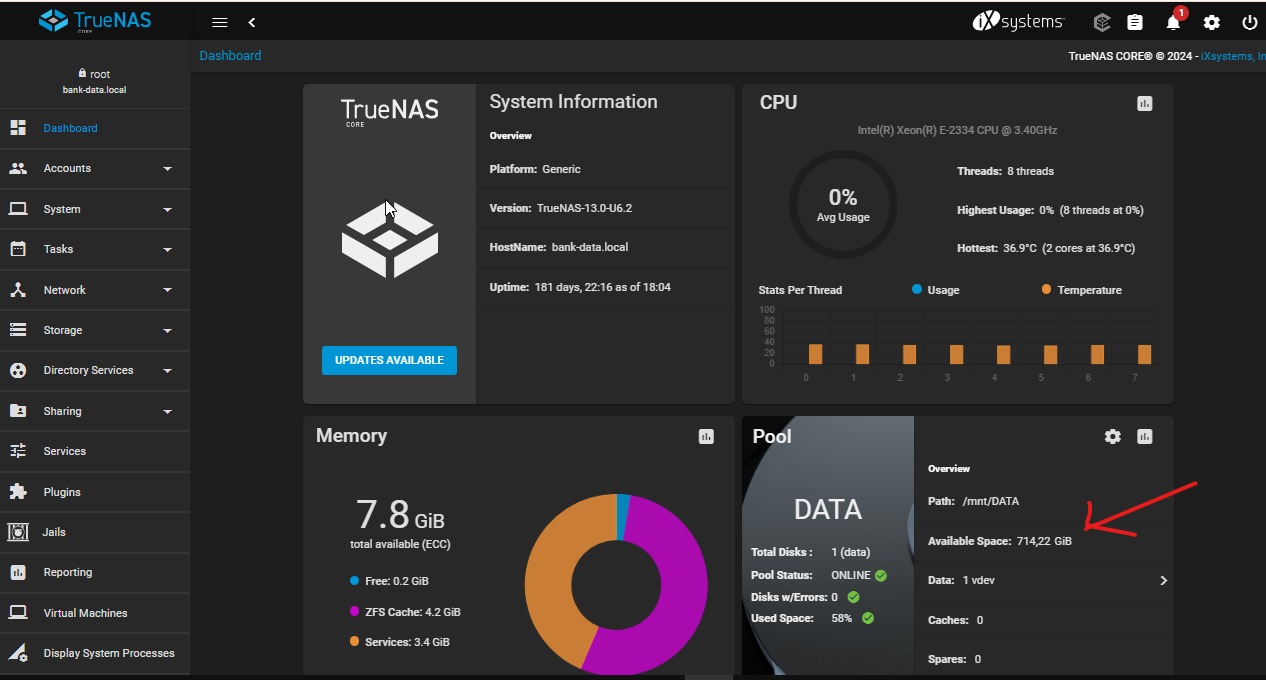Screen dimensions: 1266x680
Task: Click the Updates Available button
Action: pyautogui.click(x=389, y=360)
